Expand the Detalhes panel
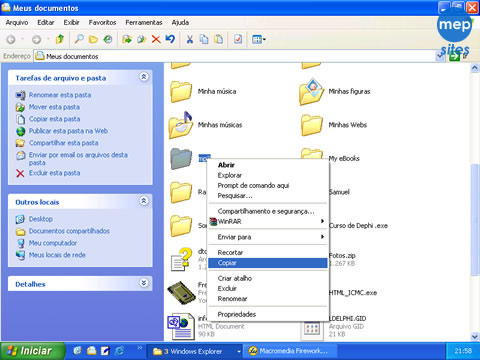Screen dimensions: 480x360 pos(144,283)
